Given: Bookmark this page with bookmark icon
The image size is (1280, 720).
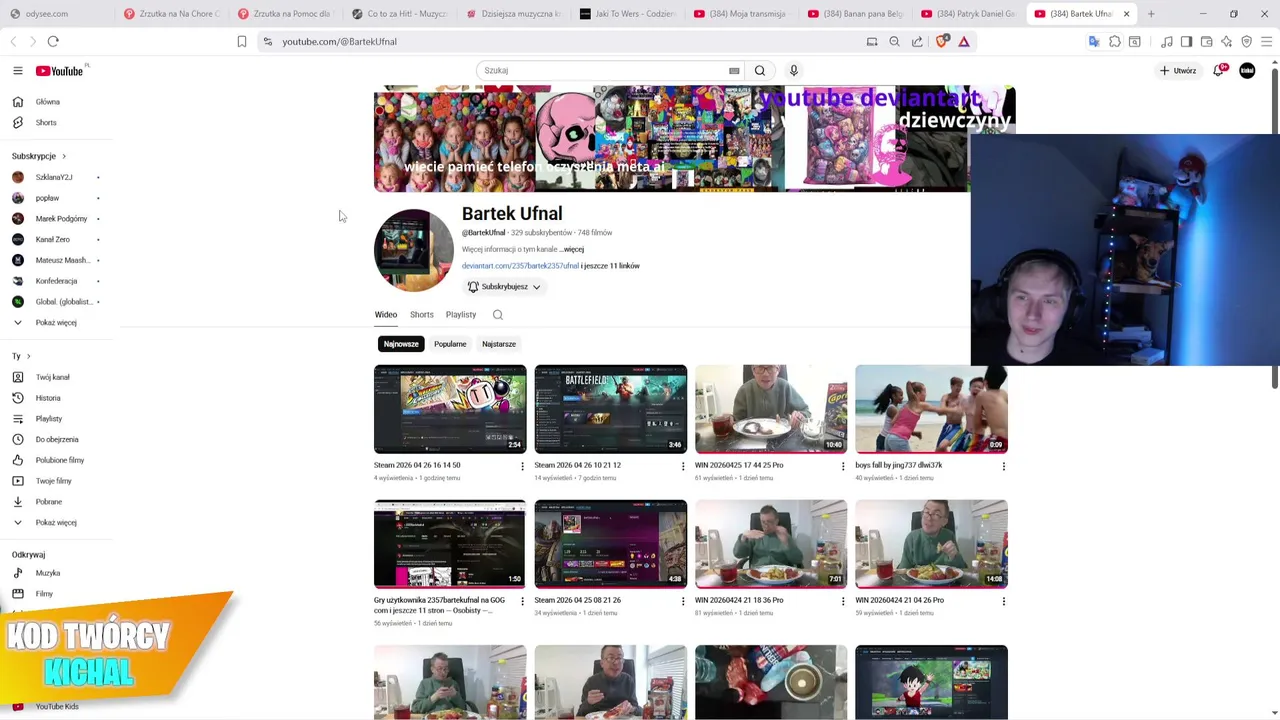Looking at the screenshot, I should (242, 41).
